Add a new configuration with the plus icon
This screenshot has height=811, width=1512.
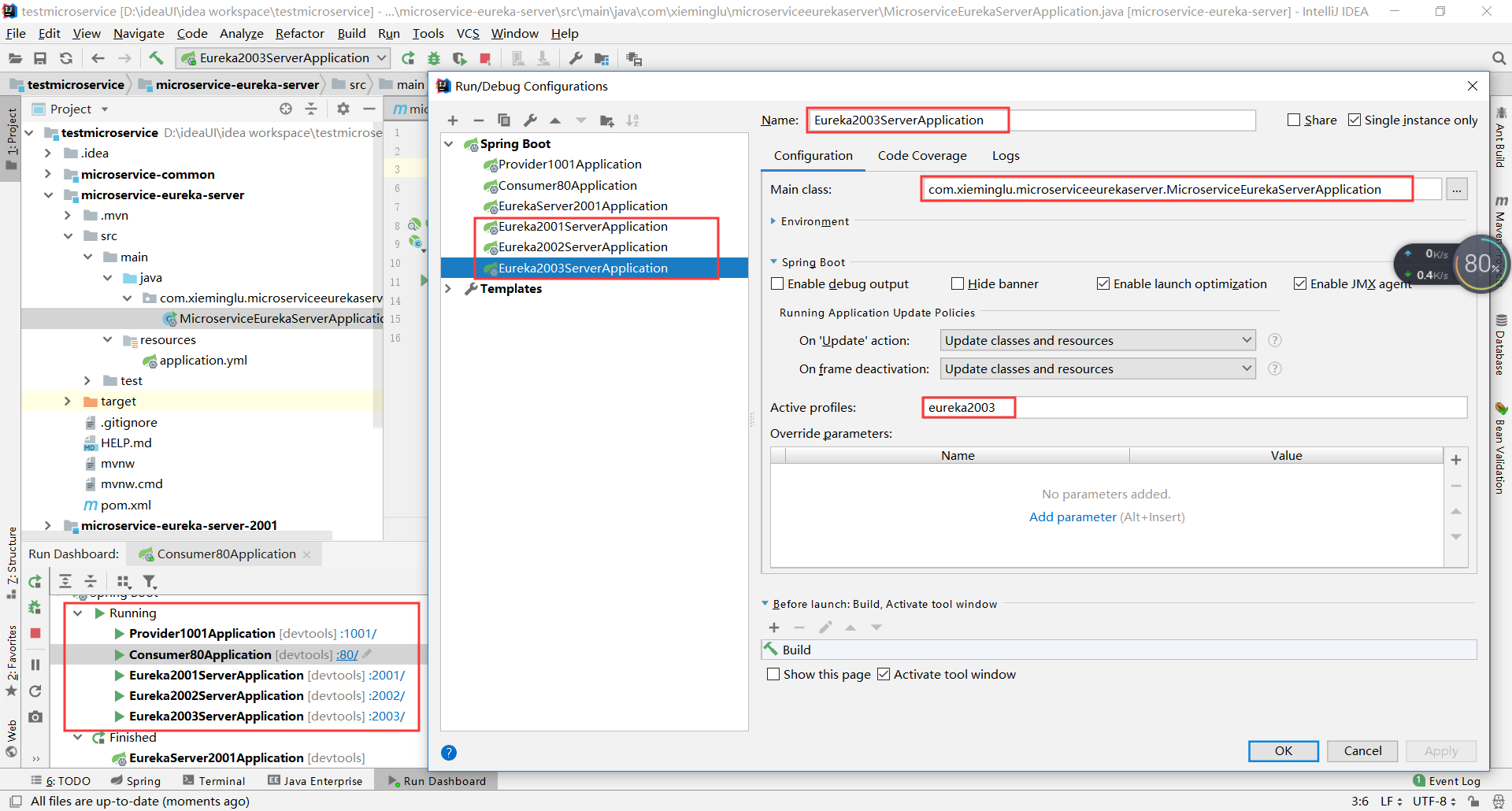(x=453, y=120)
